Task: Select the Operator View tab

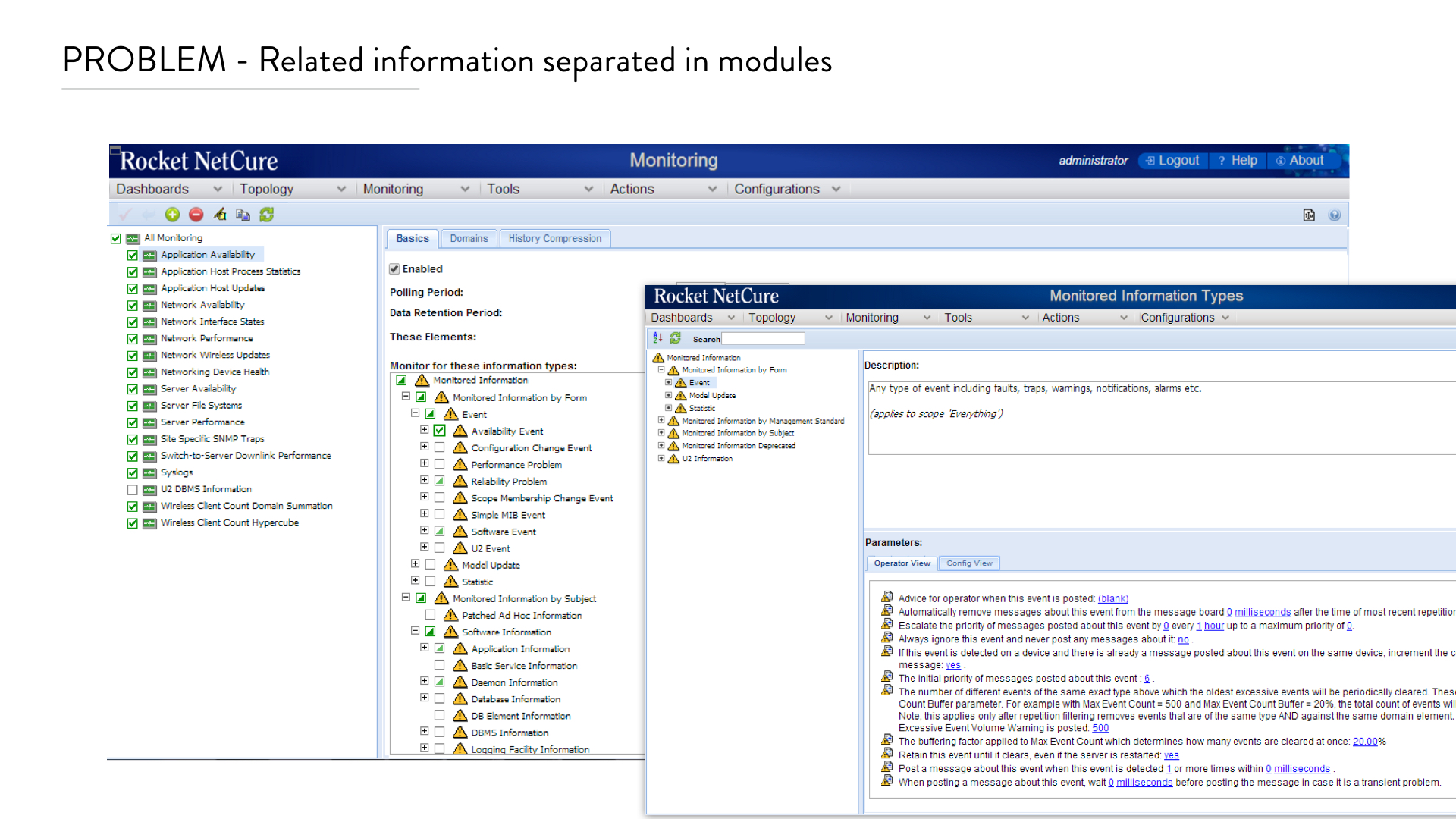Action: click(902, 563)
